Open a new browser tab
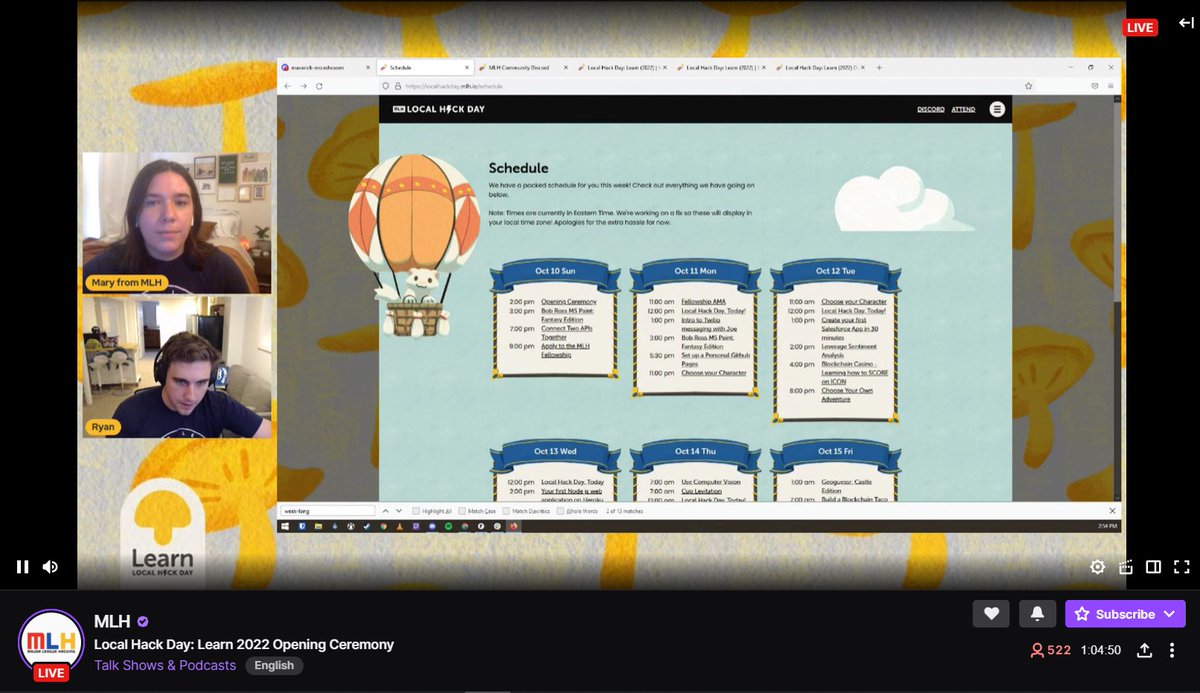Image resolution: width=1200 pixels, height=693 pixels. [879, 67]
